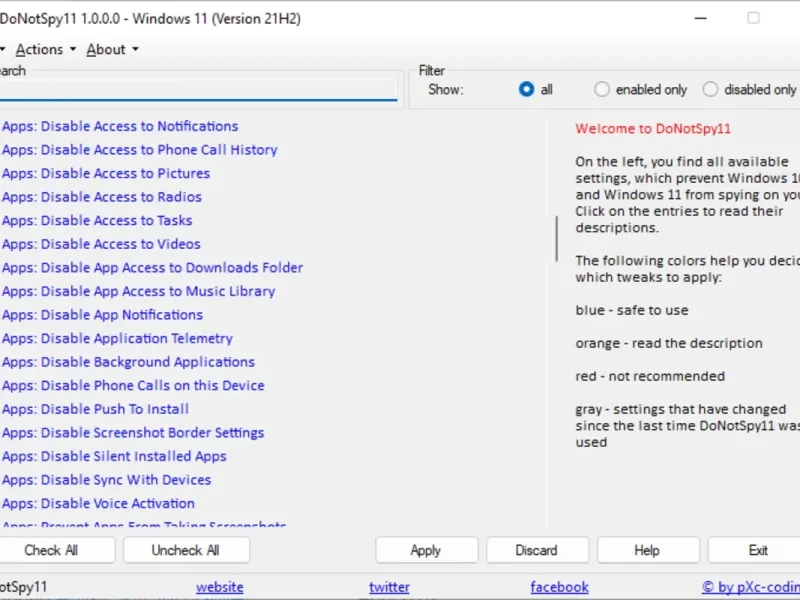This screenshot has height=600, width=800.
Task: Open the Actions menu
Action: [x=45, y=49]
